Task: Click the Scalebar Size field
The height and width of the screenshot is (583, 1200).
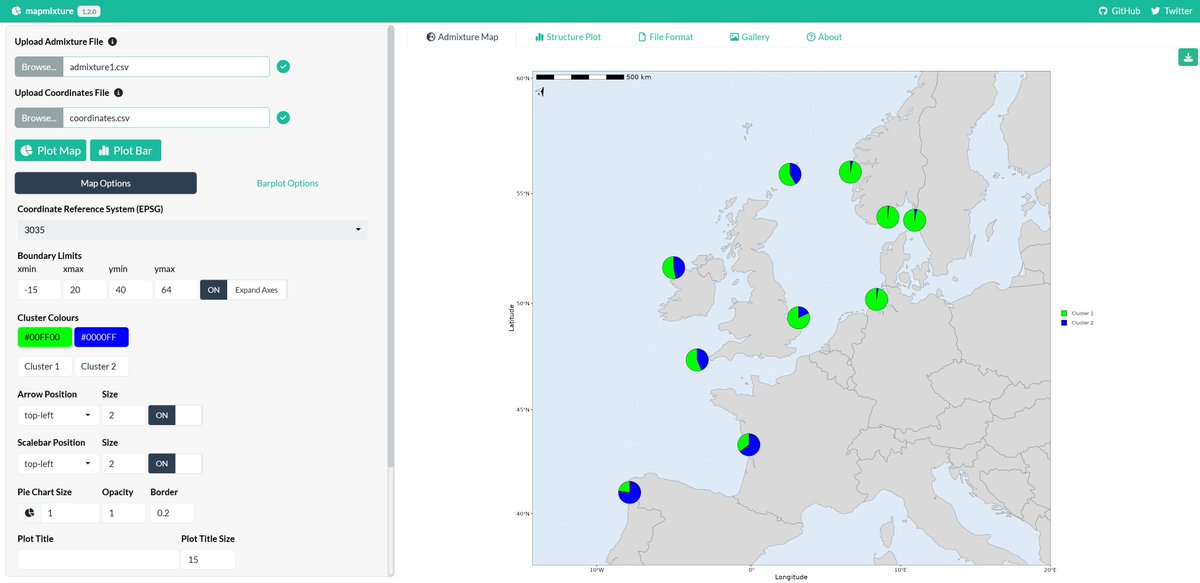Action: pyautogui.click(x=124, y=464)
